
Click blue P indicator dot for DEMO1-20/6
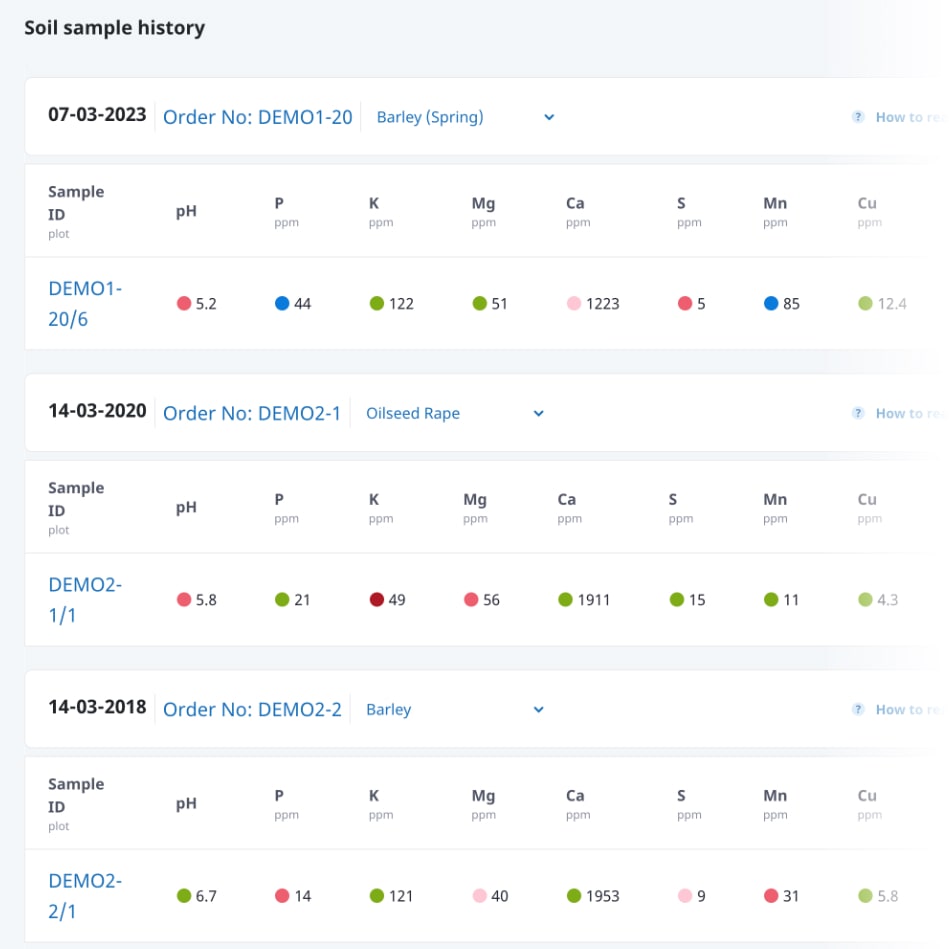click(282, 303)
